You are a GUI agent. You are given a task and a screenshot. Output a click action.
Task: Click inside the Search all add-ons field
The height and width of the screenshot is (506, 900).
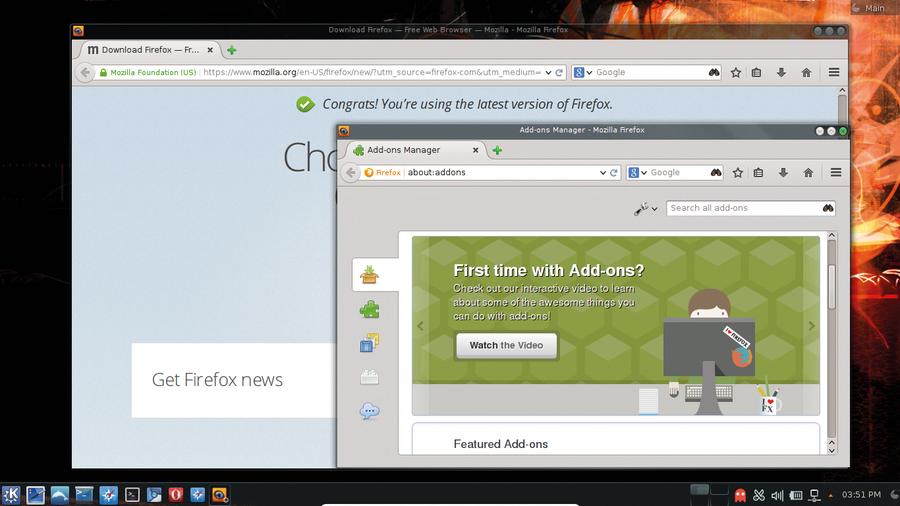tap(744, 208)
